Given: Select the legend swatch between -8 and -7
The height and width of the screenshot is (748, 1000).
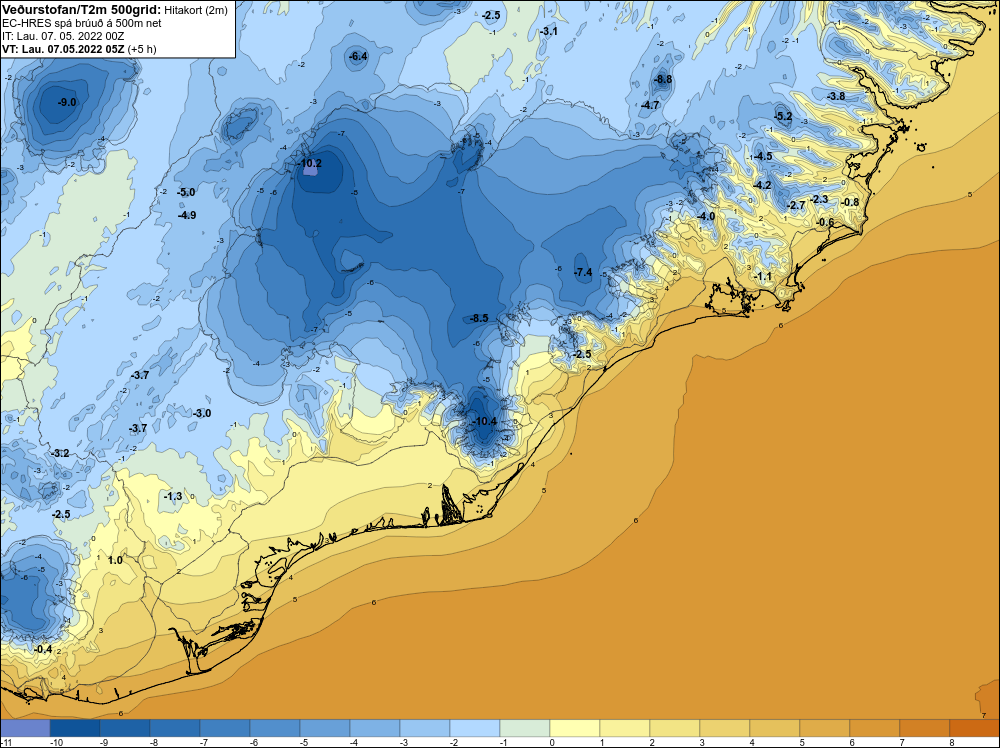Looking at the screenshot, I should tap(175, 728).
